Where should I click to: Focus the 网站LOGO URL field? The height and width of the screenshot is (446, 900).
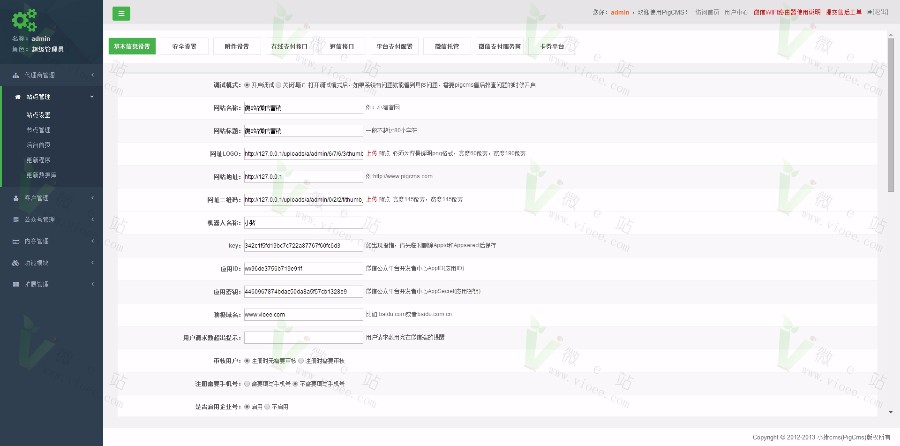pyautogui.click(x=304, y=154)
